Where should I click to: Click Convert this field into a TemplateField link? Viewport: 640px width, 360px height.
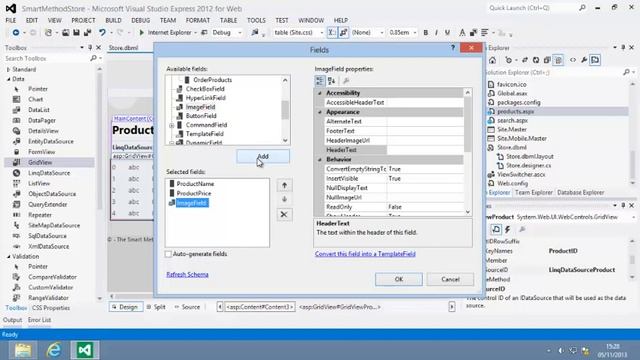[x=365, y=254]
